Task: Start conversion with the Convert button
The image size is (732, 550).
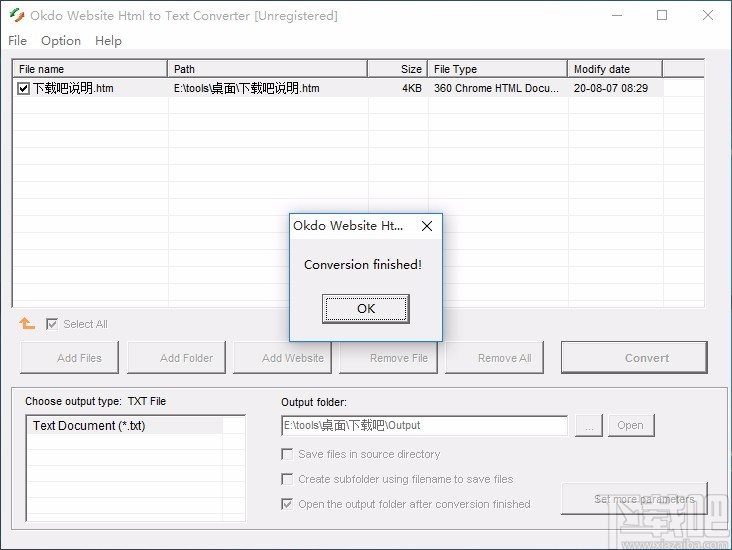Action: [x=634, y=358]
